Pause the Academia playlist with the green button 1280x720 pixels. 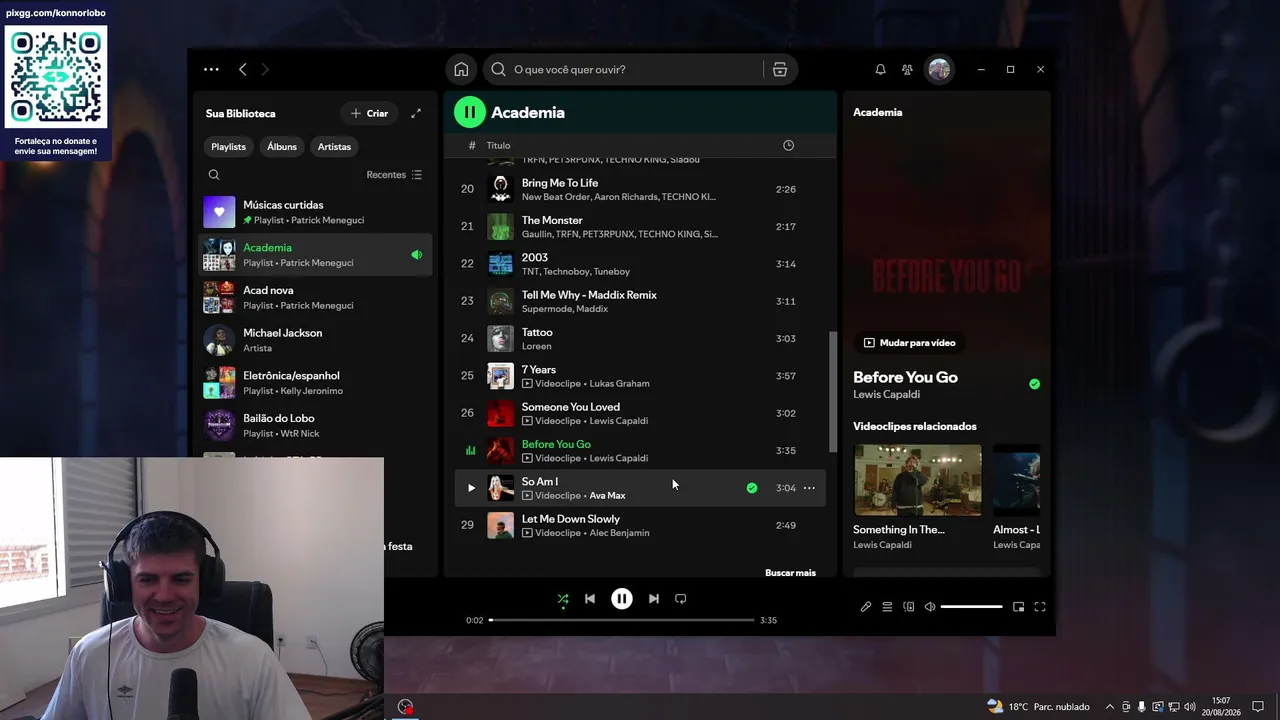pos(470,112)
